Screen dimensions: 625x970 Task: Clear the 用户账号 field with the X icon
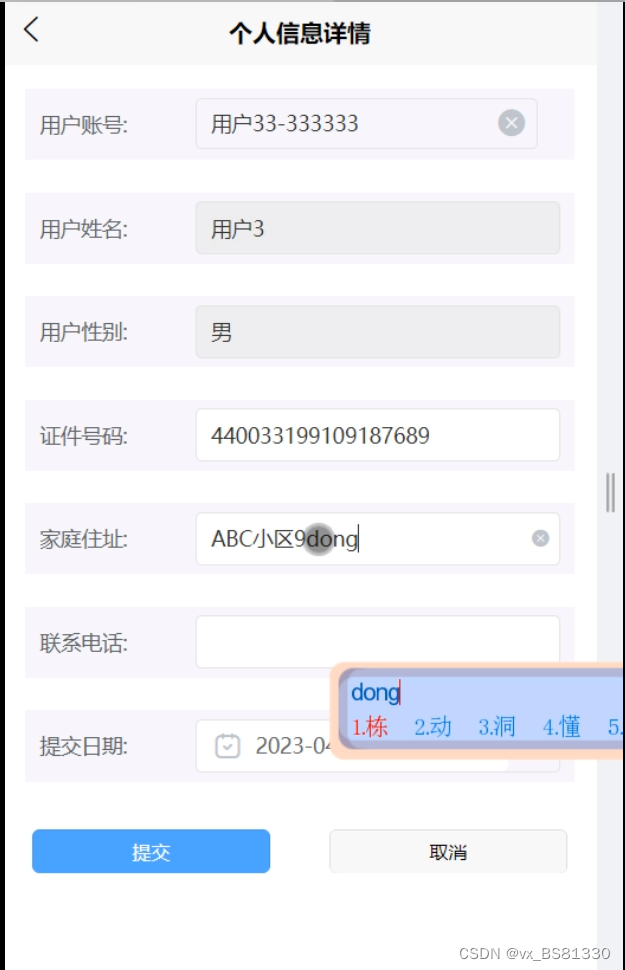511,122
